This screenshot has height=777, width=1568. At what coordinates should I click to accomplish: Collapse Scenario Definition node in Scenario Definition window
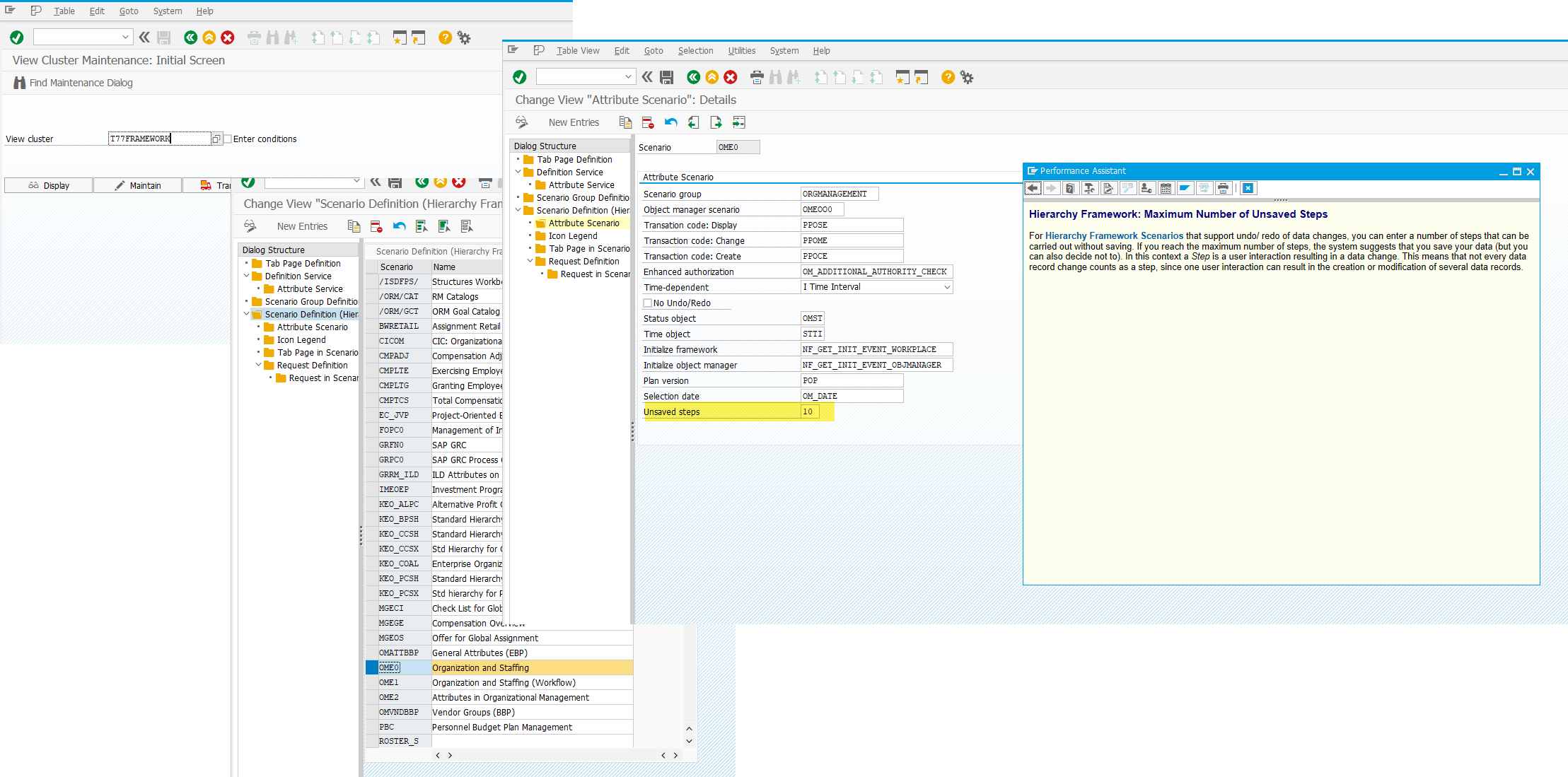tap(246, 314)
